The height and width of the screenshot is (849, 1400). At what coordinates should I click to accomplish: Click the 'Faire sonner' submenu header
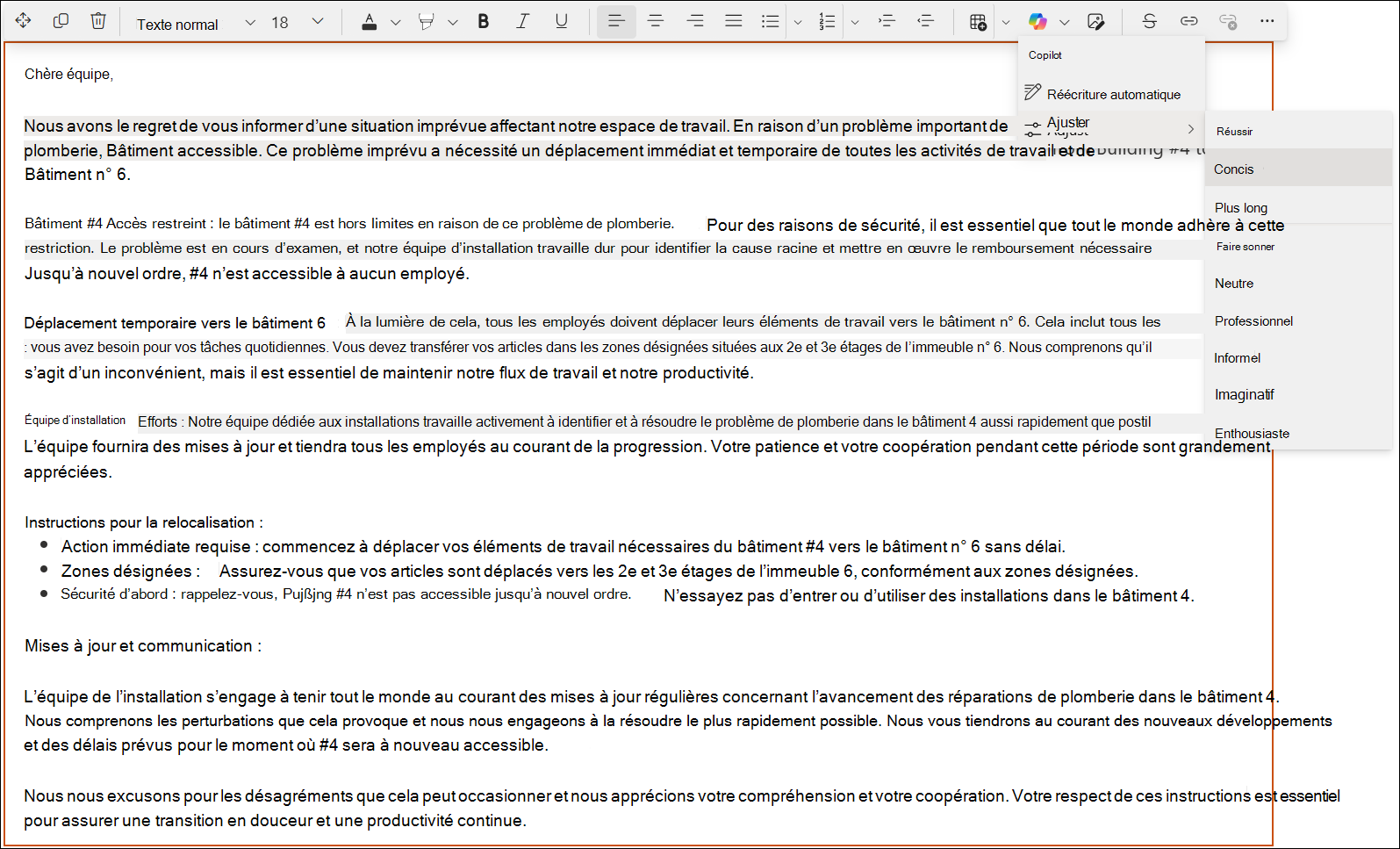pos(1245,247)
